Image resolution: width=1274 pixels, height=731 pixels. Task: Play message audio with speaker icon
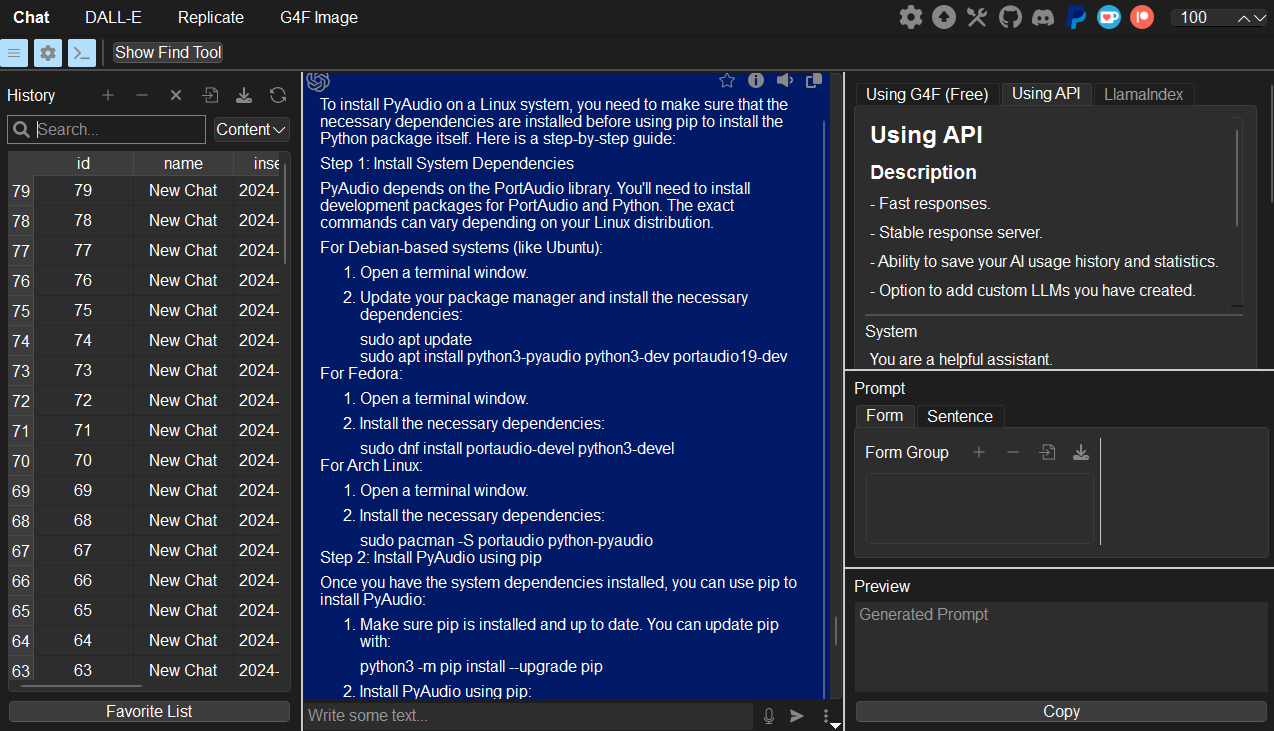click(x=785, y=81)
